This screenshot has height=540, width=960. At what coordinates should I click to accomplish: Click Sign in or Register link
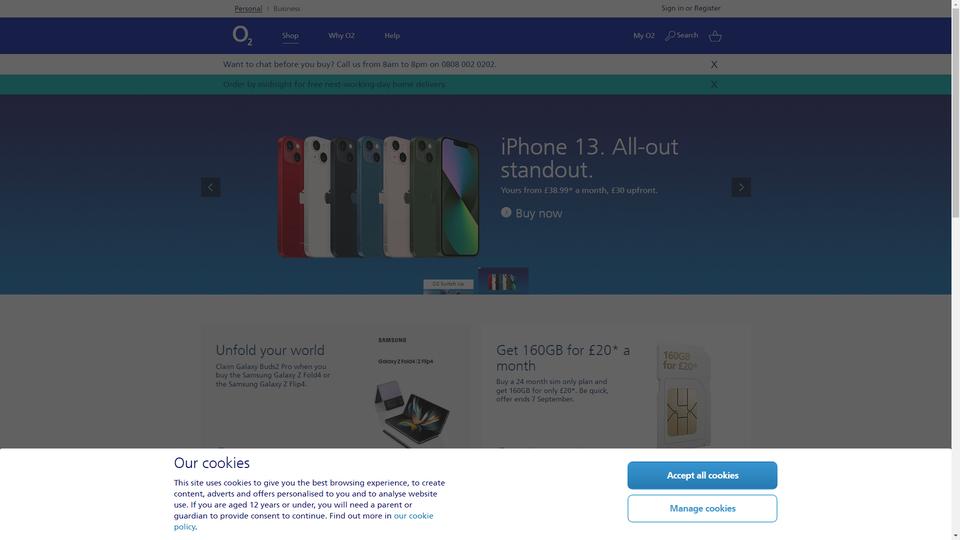point(691,8)
